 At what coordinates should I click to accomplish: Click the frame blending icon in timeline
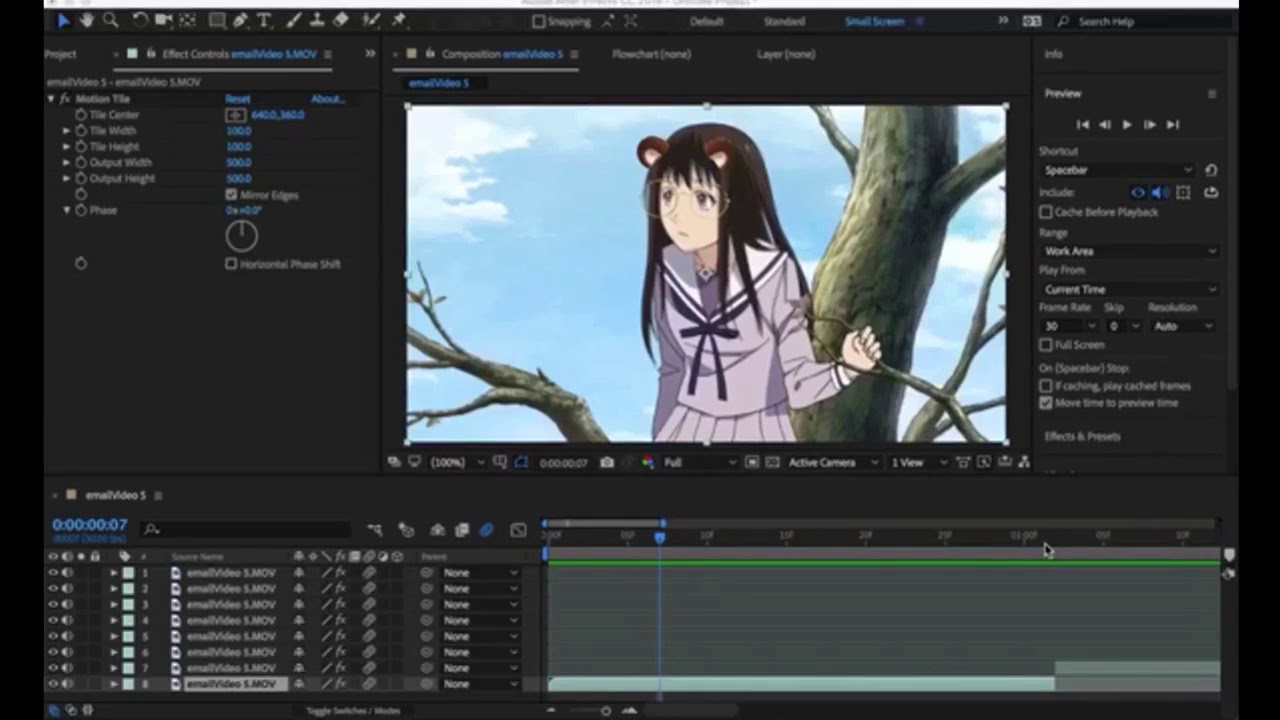462,530
